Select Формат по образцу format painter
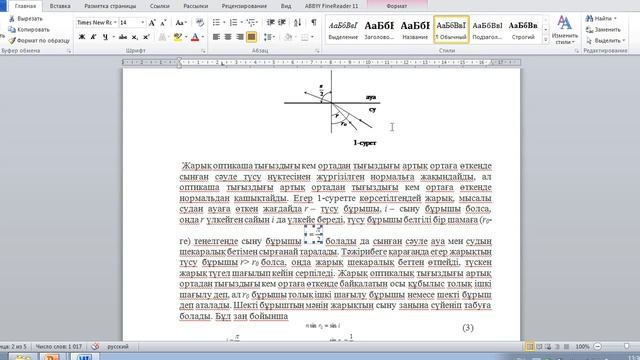Image resolution: width=640 pixels, height=360 pixels. pyautogui.click(x=39, y=41)
